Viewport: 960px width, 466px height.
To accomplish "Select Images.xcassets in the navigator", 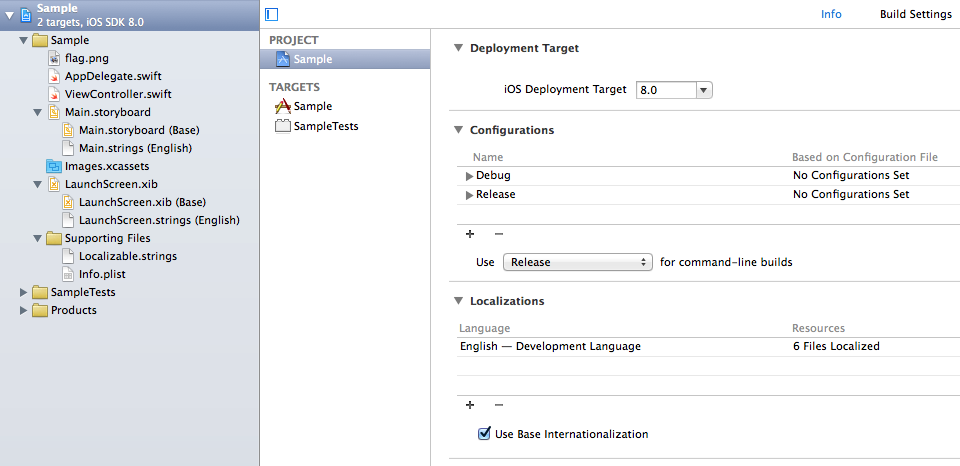I will [x=107, y=166].
